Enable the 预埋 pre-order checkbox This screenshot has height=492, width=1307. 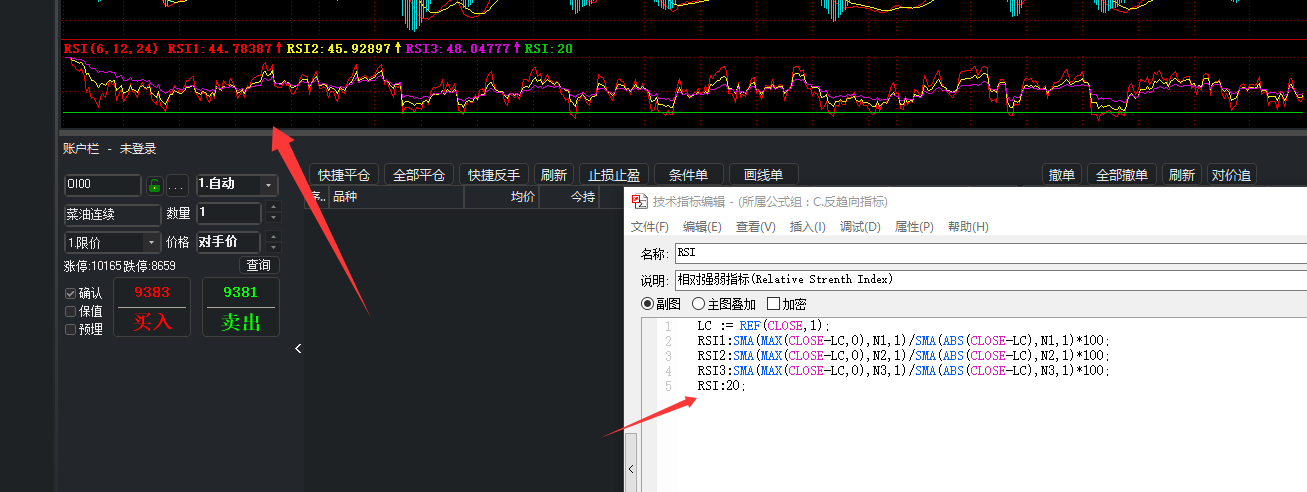71,329
